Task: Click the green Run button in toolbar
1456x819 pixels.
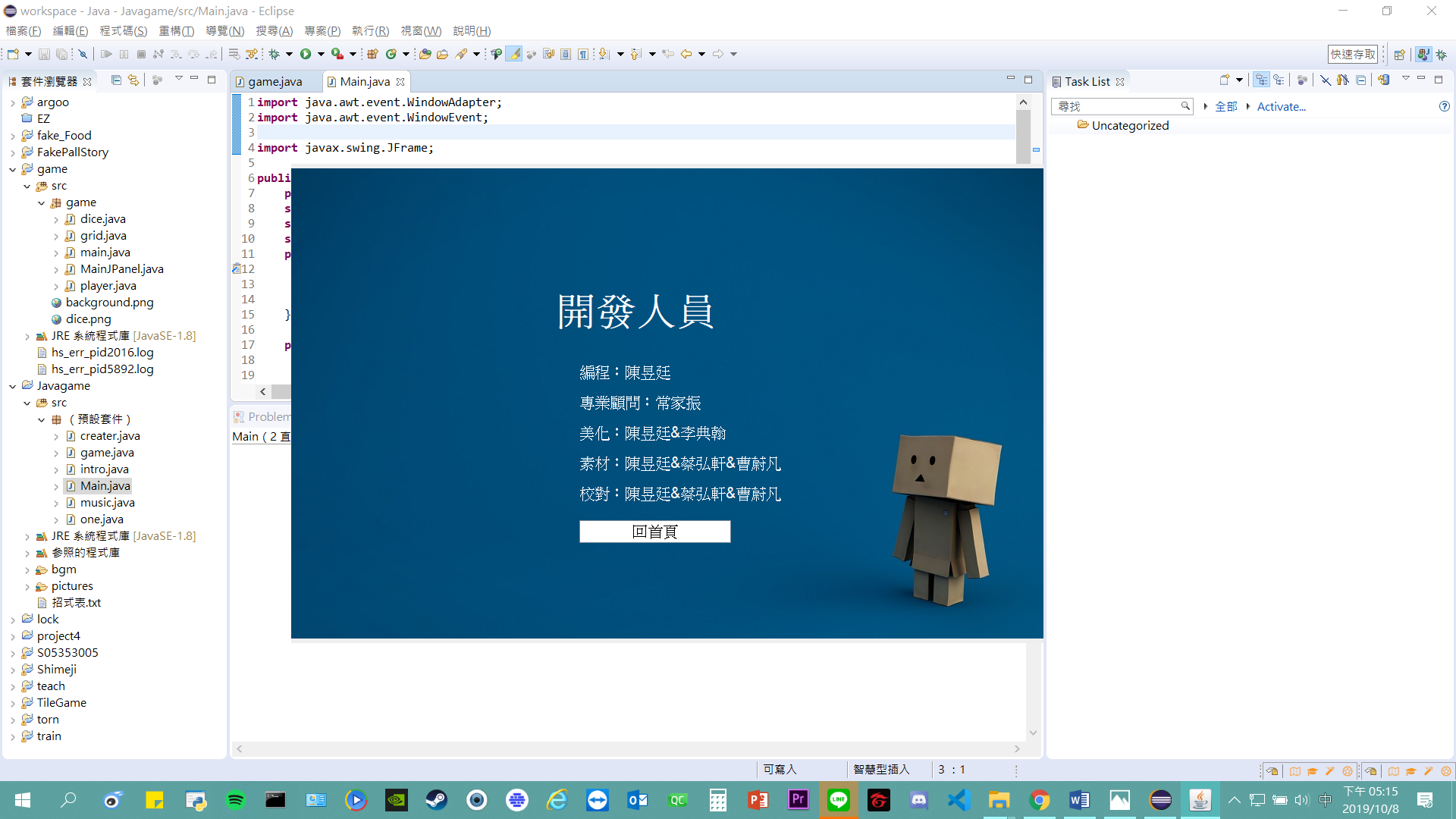Action: pos(306,54)
